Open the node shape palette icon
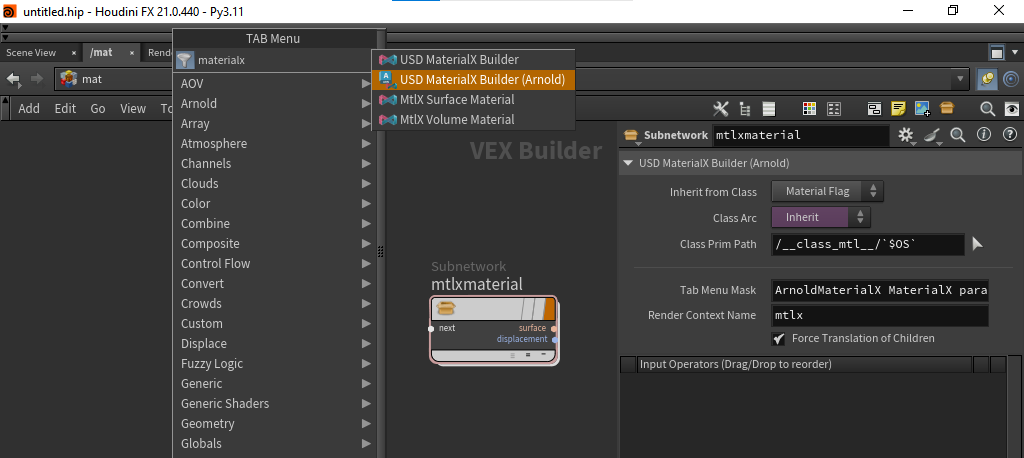Image resolution: width=1024 pixels, height=458 pixels. [833, 109]
